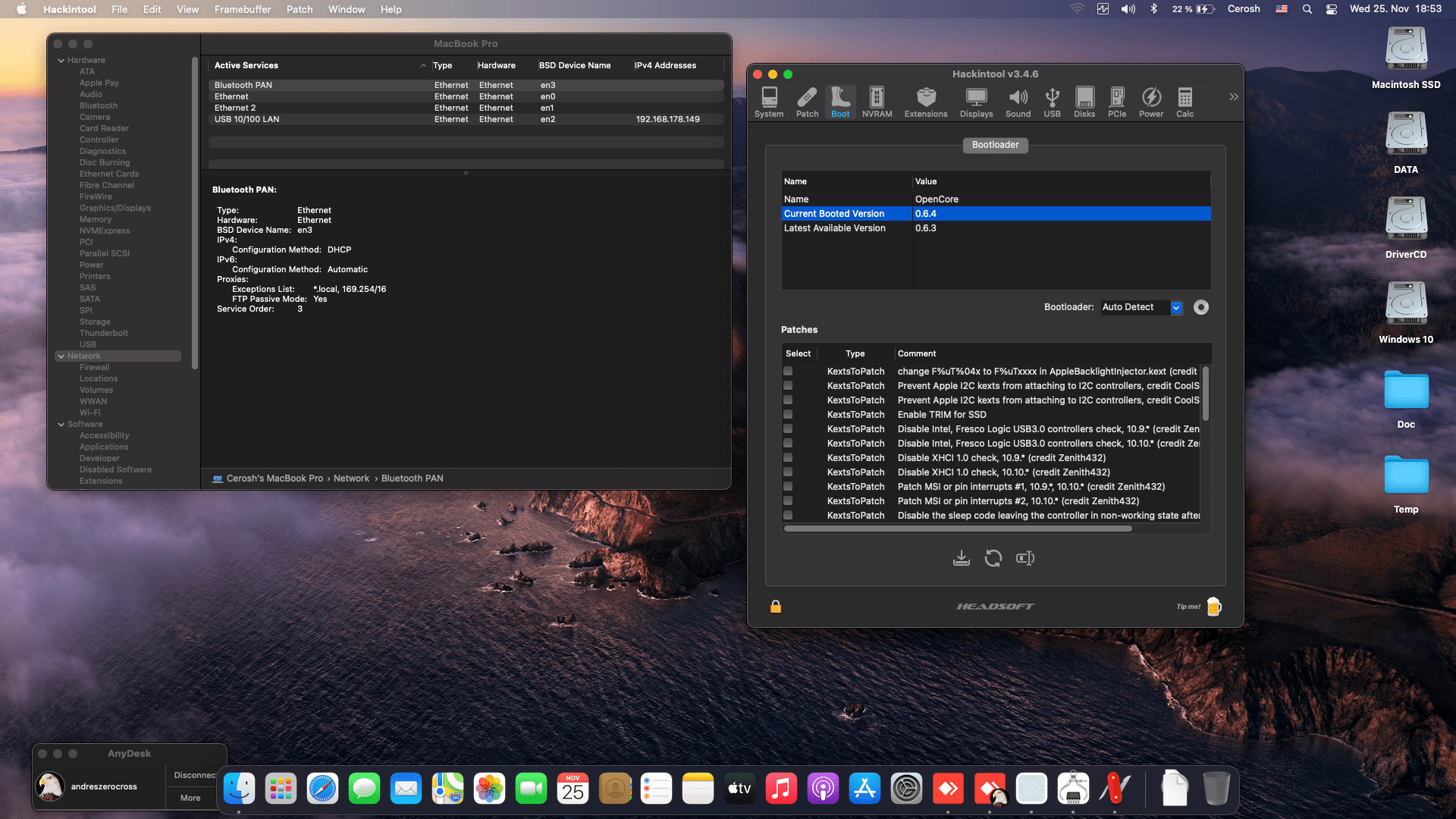Switch to the Boot tab

(839, 102)
